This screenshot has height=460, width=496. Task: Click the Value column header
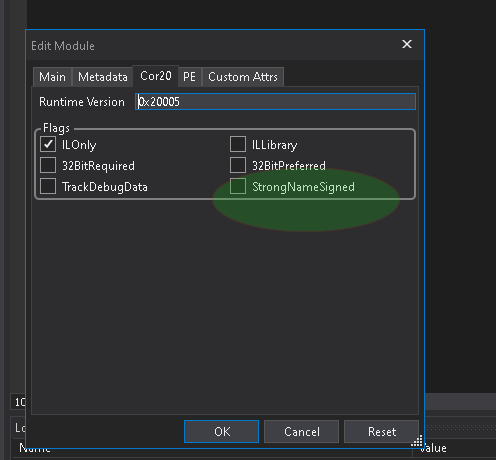point(433,448)
